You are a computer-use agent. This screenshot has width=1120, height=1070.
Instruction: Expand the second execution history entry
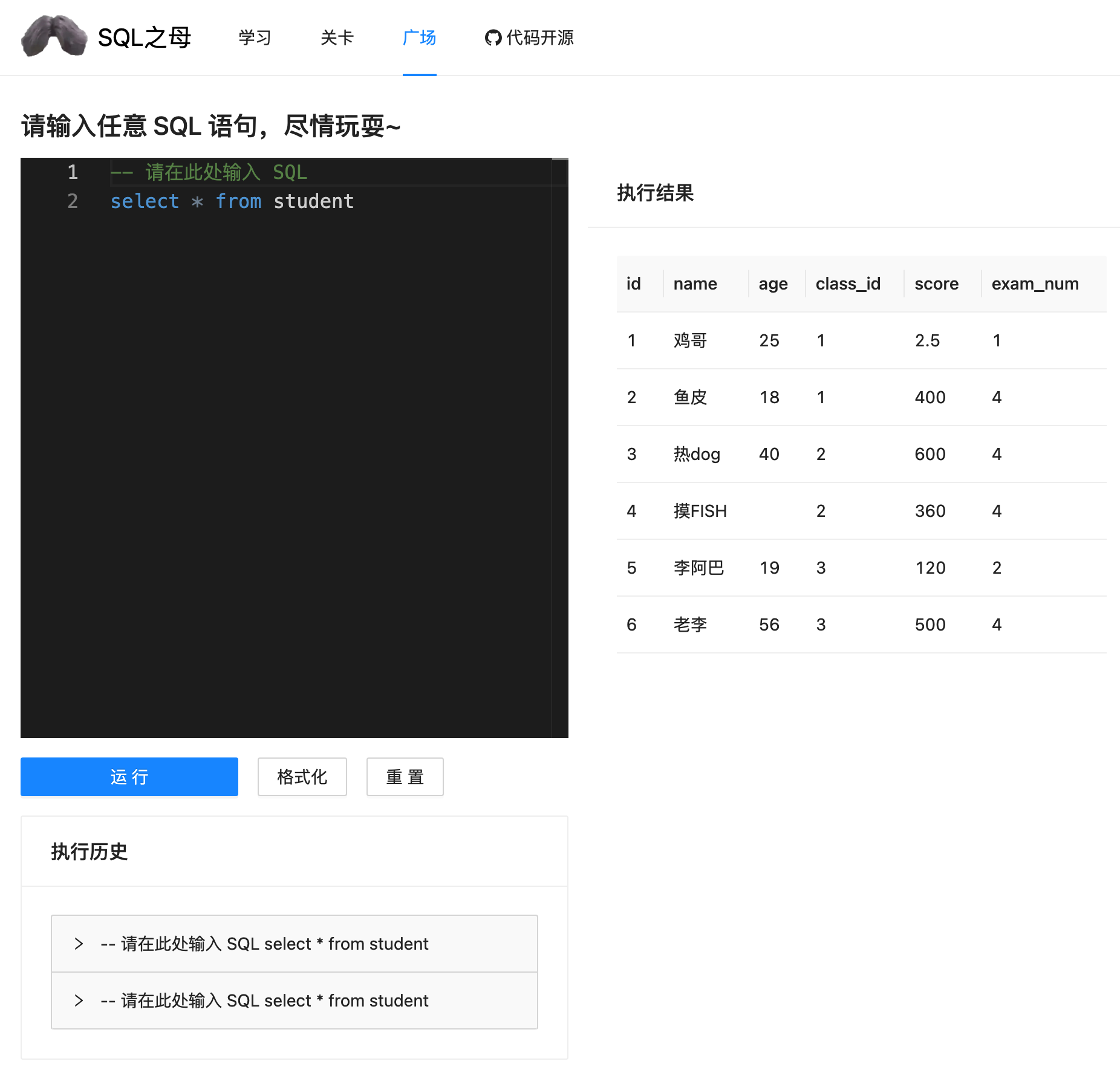[x=294, y=1000]
